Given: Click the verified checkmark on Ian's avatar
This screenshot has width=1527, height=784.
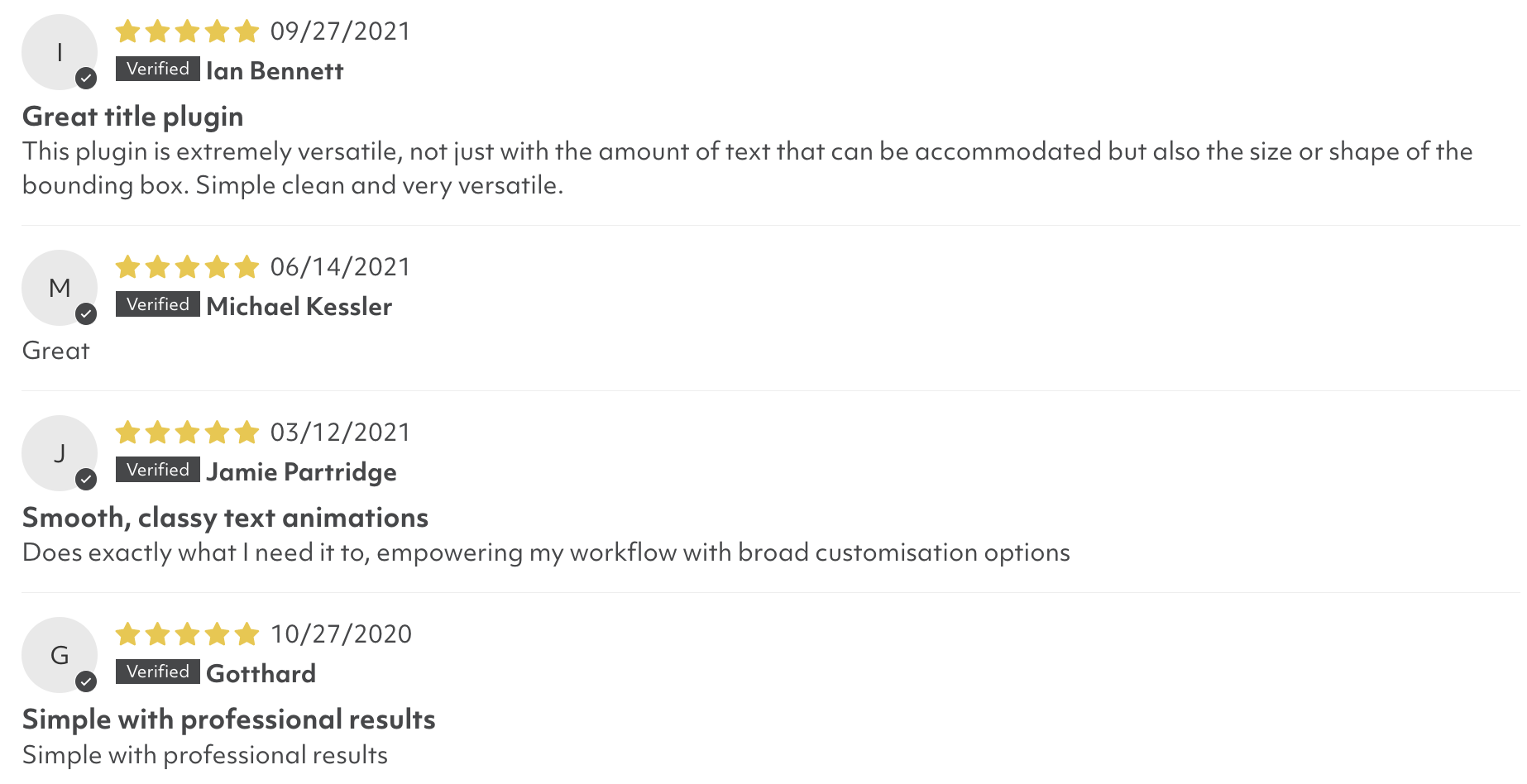Looking at the screenshot, I should (86, 79).
